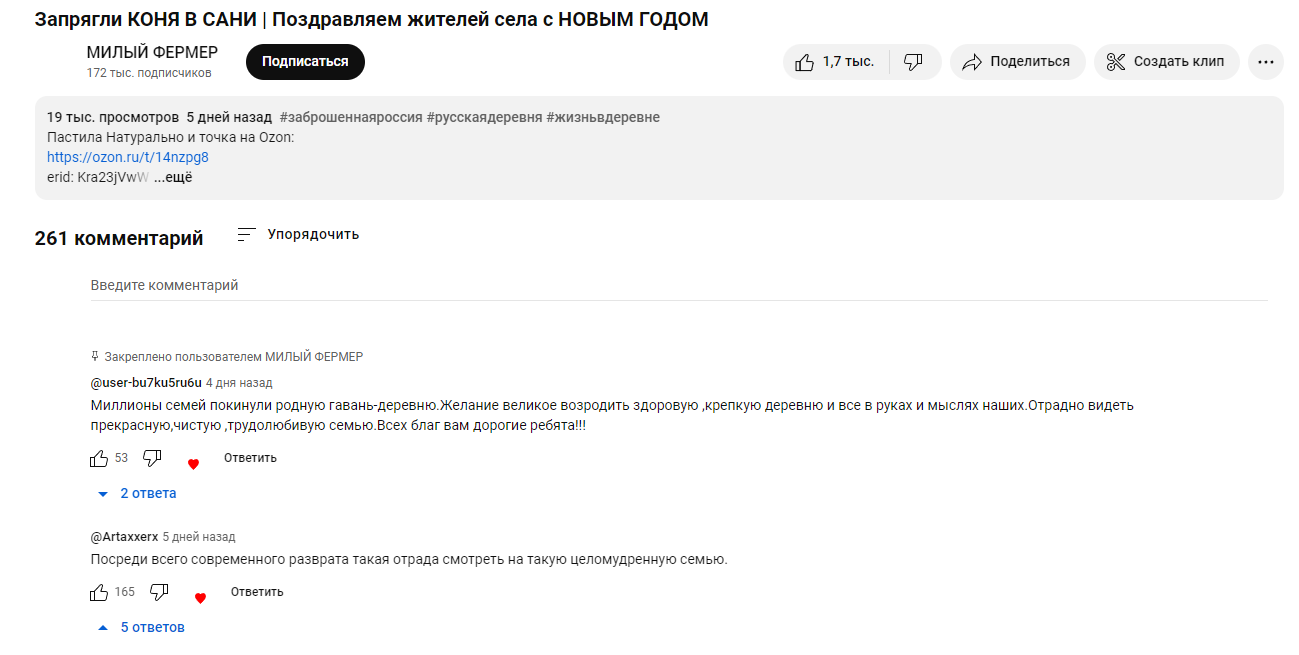Focus the Введите комментарий input field
This screenshot has height=655, width=1299.
pos(679,286)
